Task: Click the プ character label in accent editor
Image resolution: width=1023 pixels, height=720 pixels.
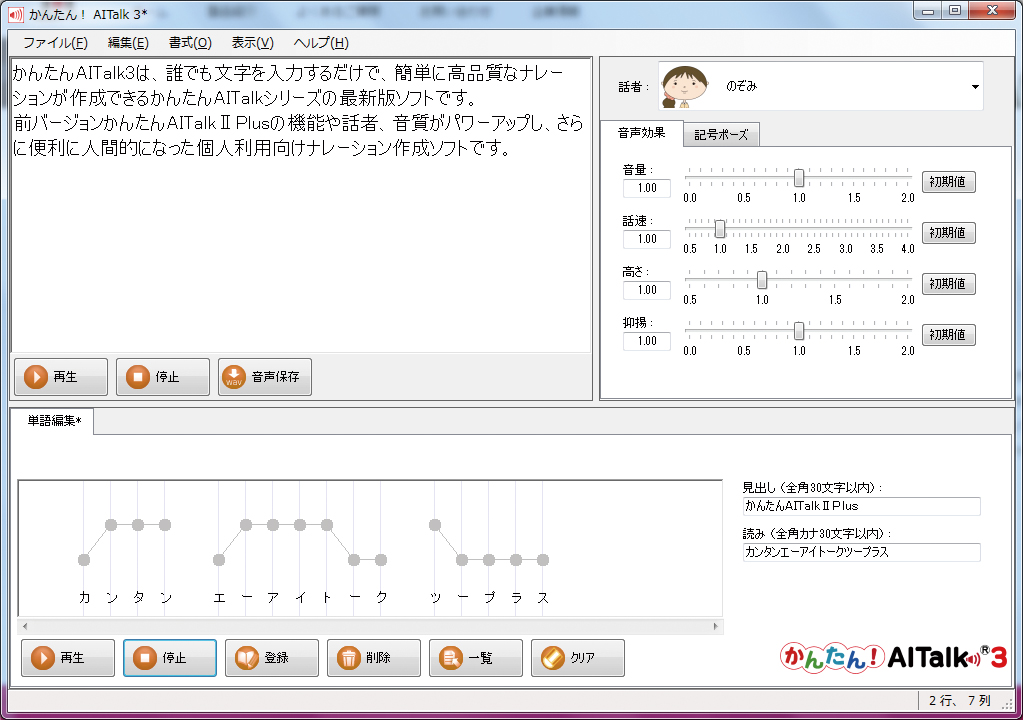Action: [489, 598]
